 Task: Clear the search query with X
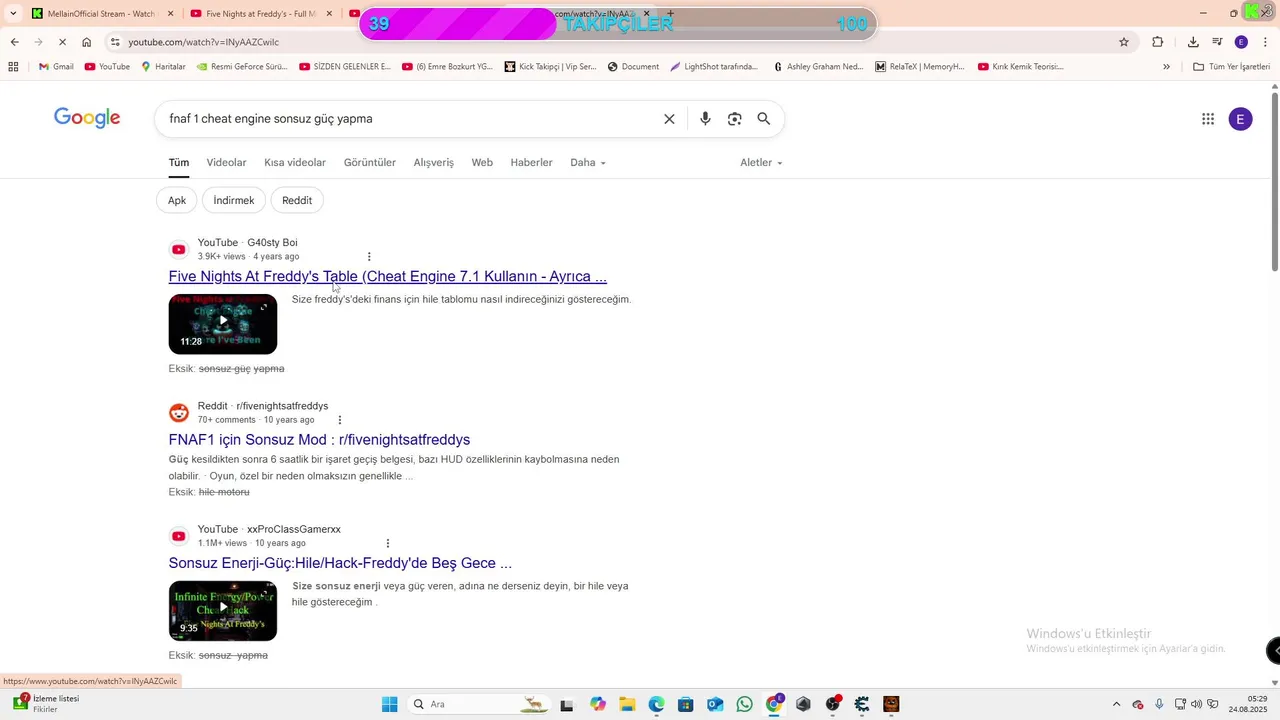669,119
